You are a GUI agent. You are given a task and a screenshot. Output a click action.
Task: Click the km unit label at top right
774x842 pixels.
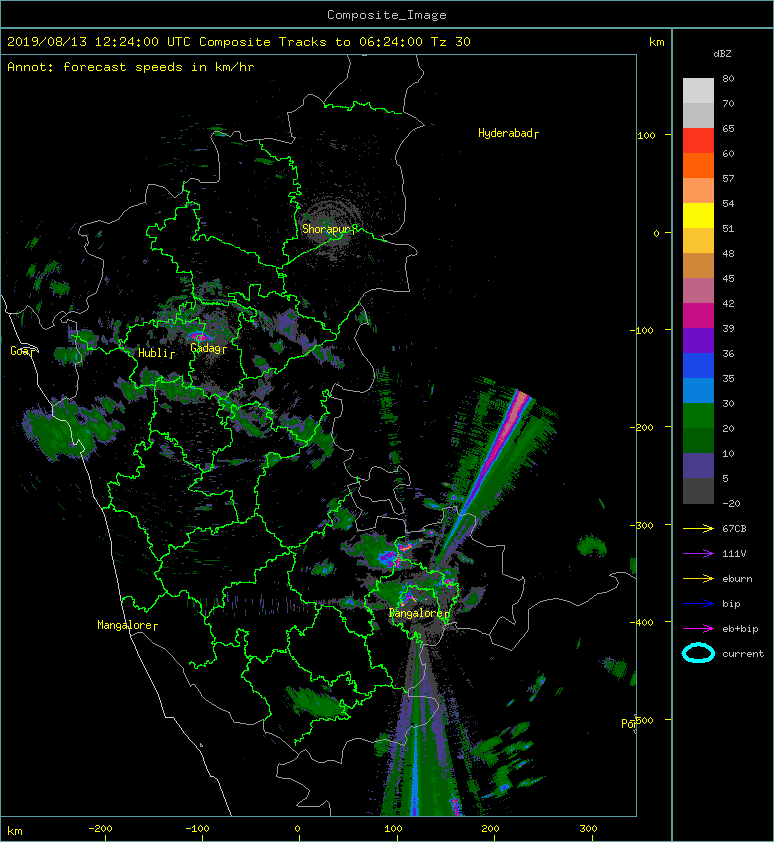tap(656, 42)
